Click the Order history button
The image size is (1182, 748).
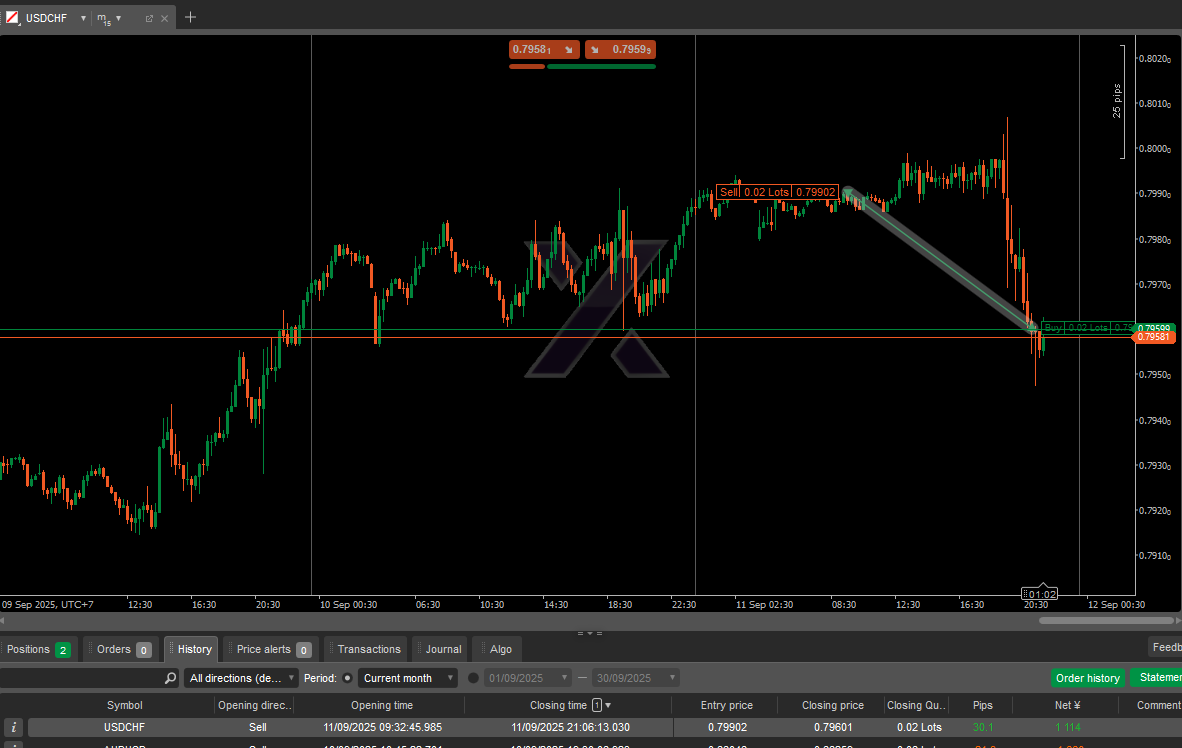point(1088,678)
